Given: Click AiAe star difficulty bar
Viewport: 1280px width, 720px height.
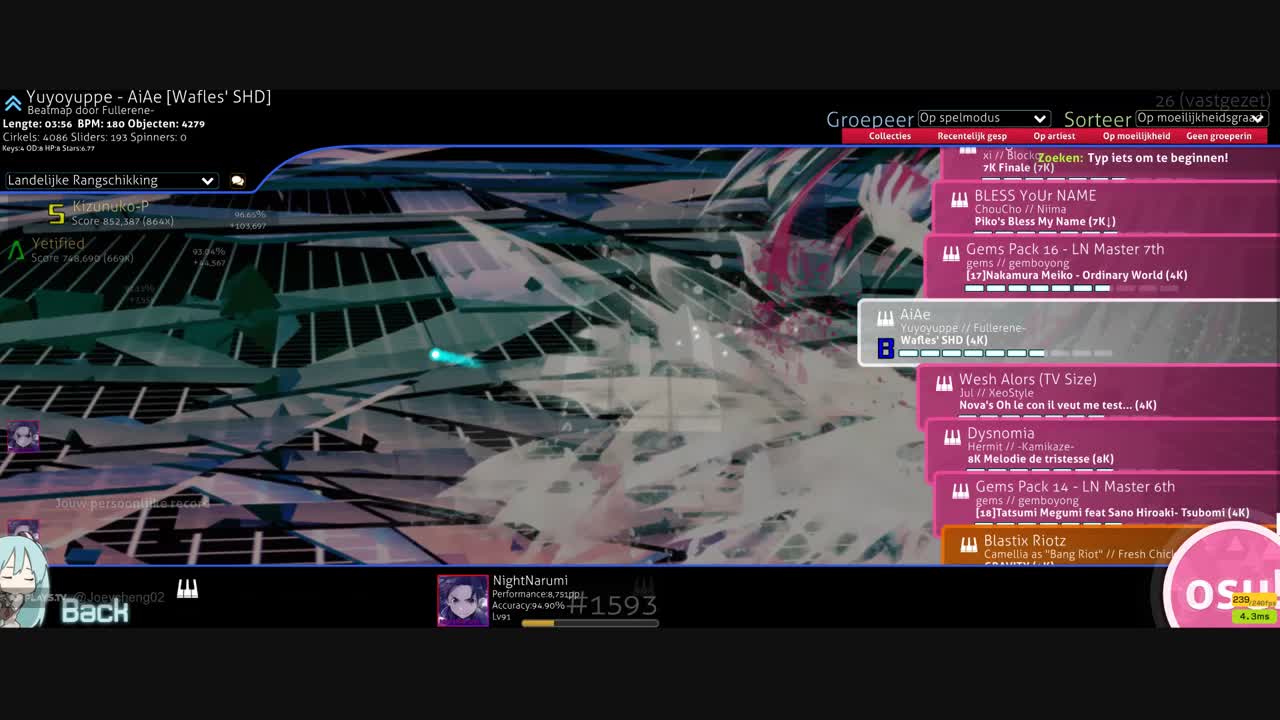Looking at the screenshot, I should tap(1005, 353).
